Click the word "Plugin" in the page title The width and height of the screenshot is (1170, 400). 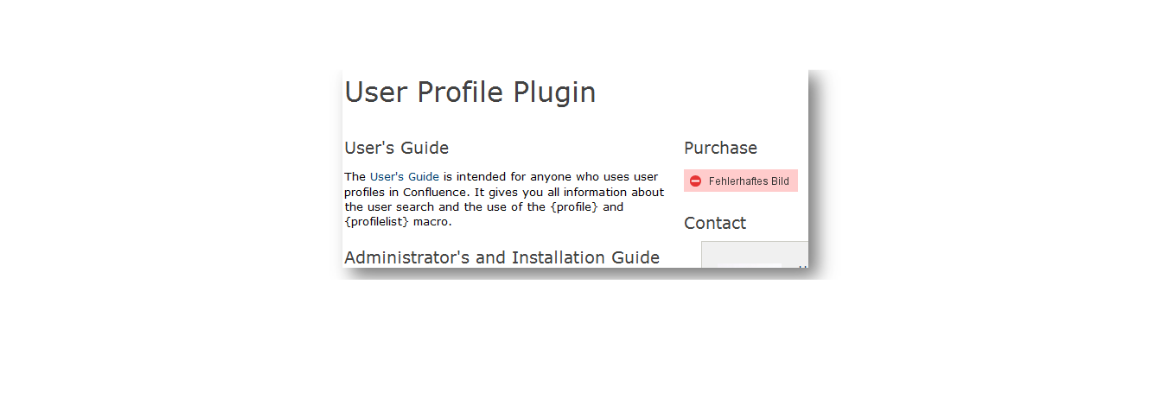554,93
